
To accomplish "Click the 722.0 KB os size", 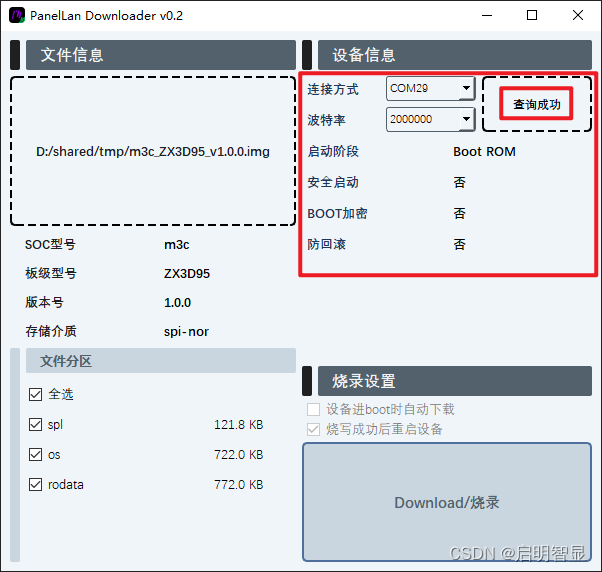I will [238, 455].
